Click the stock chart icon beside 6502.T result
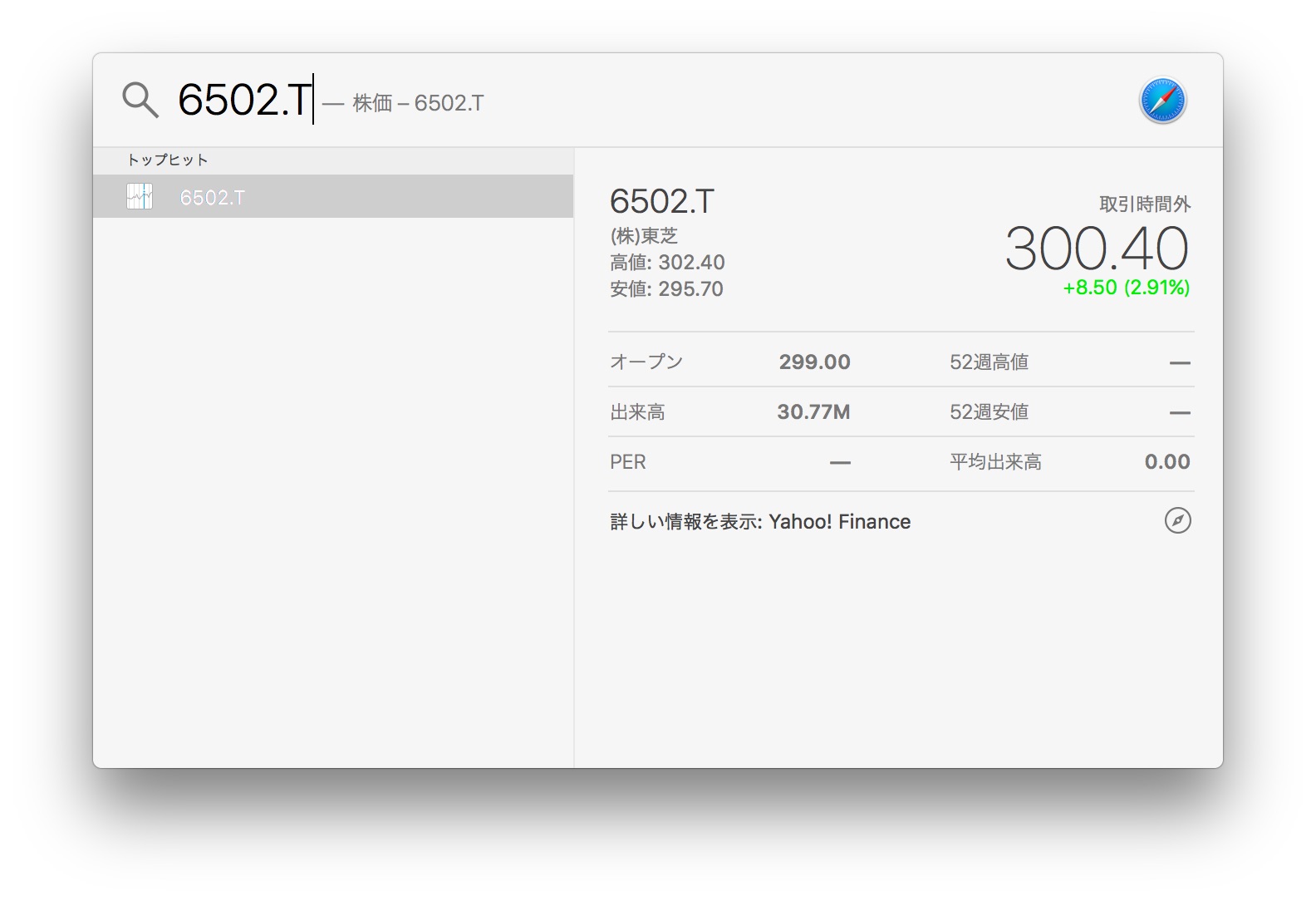This screenshot has width=1316, height=901. pyautogui.click(x=140, y=196)
